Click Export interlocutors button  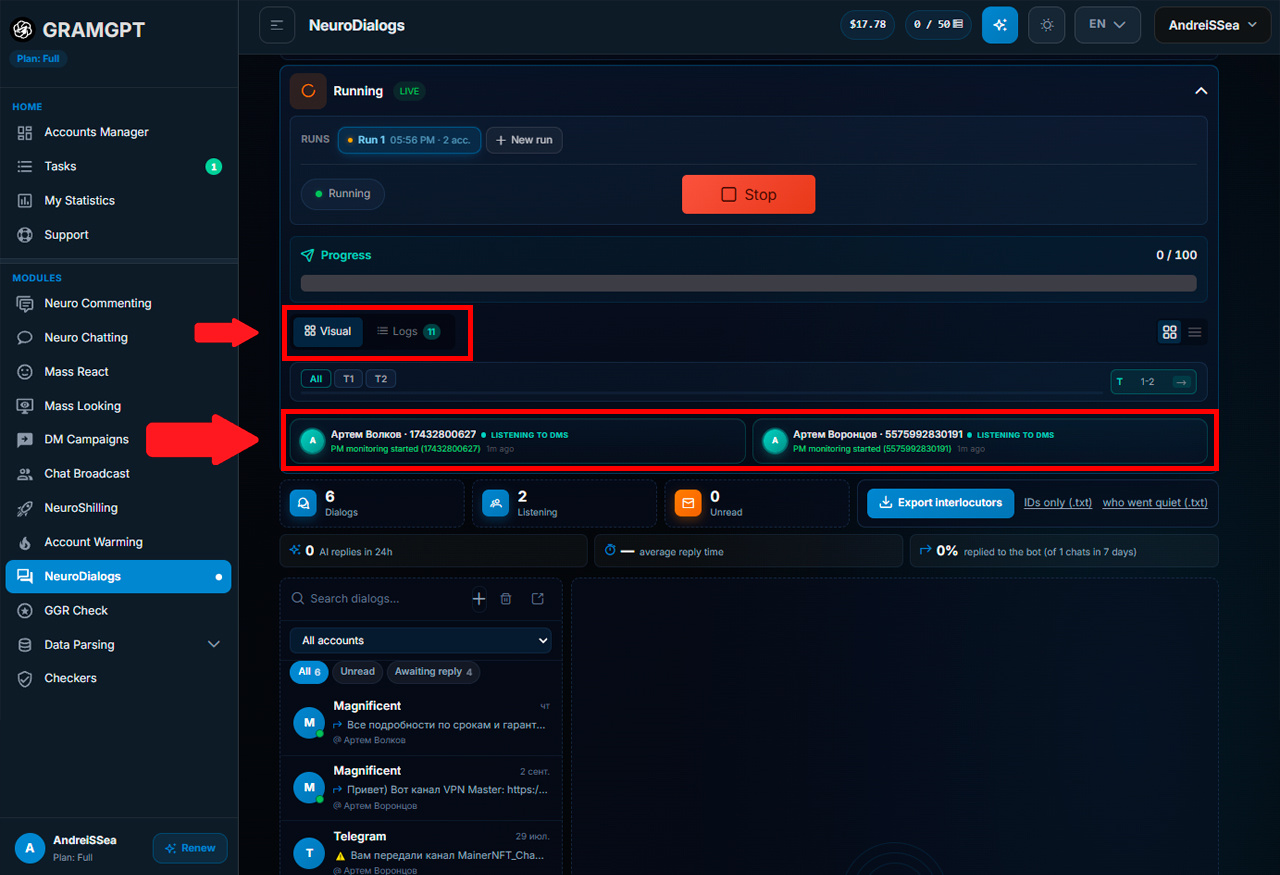[940, 503]
